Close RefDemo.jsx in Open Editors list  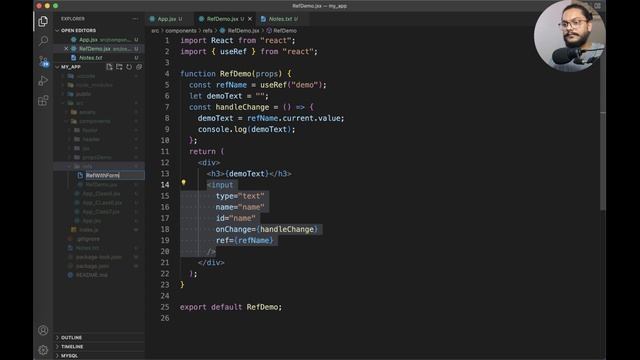(66, 49)
